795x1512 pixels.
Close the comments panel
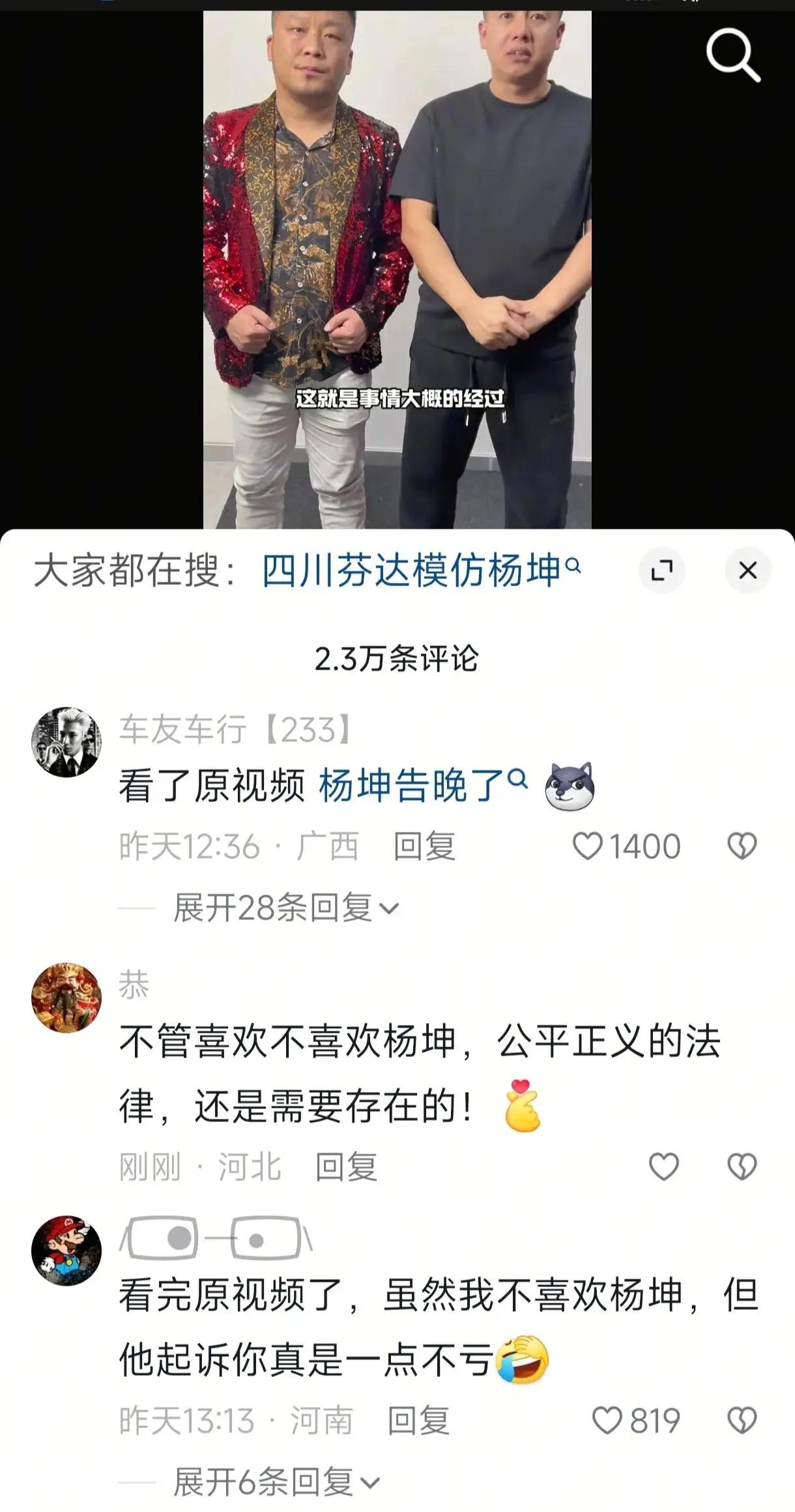point(748,571)
